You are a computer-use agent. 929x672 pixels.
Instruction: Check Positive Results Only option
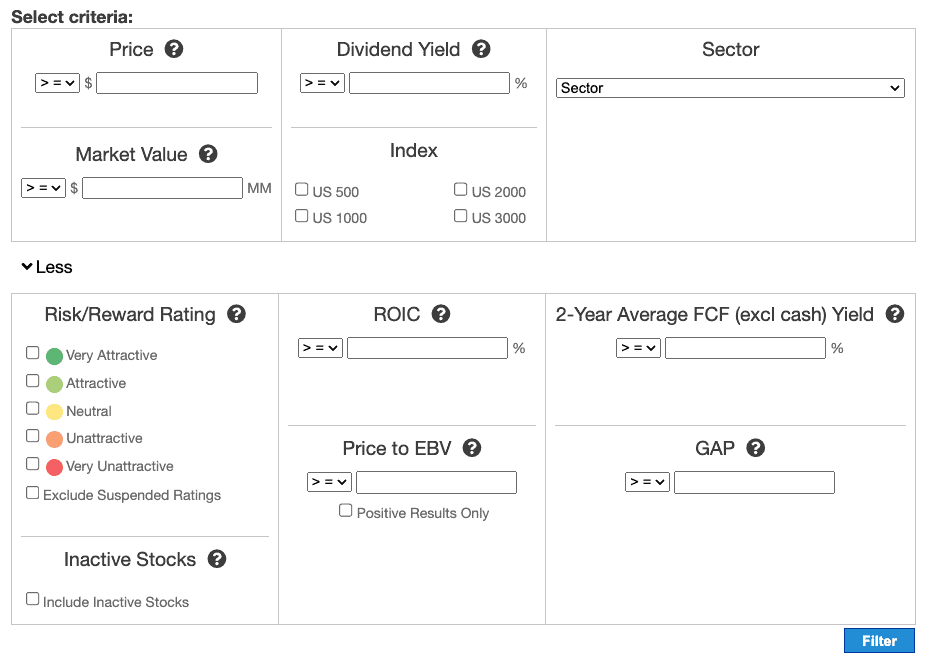(345, 511)
